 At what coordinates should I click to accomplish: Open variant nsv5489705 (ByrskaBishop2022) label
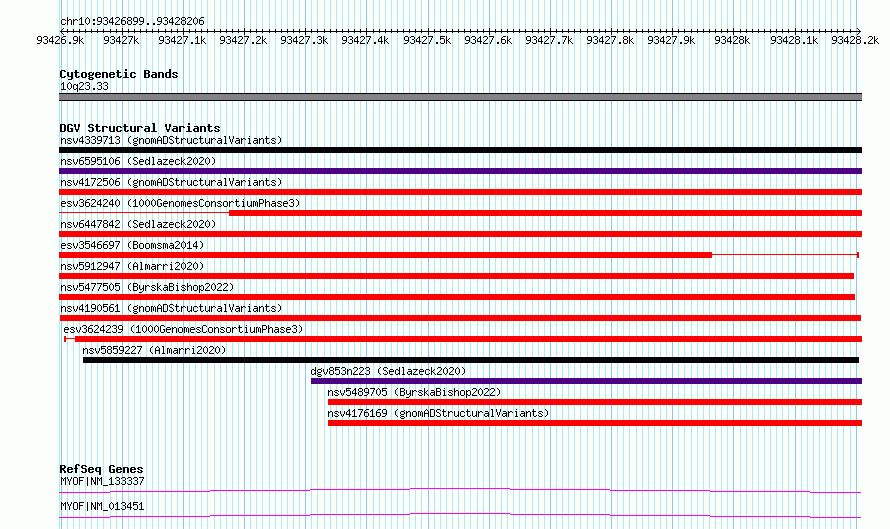pyautogui.click(x=414, y=392)
